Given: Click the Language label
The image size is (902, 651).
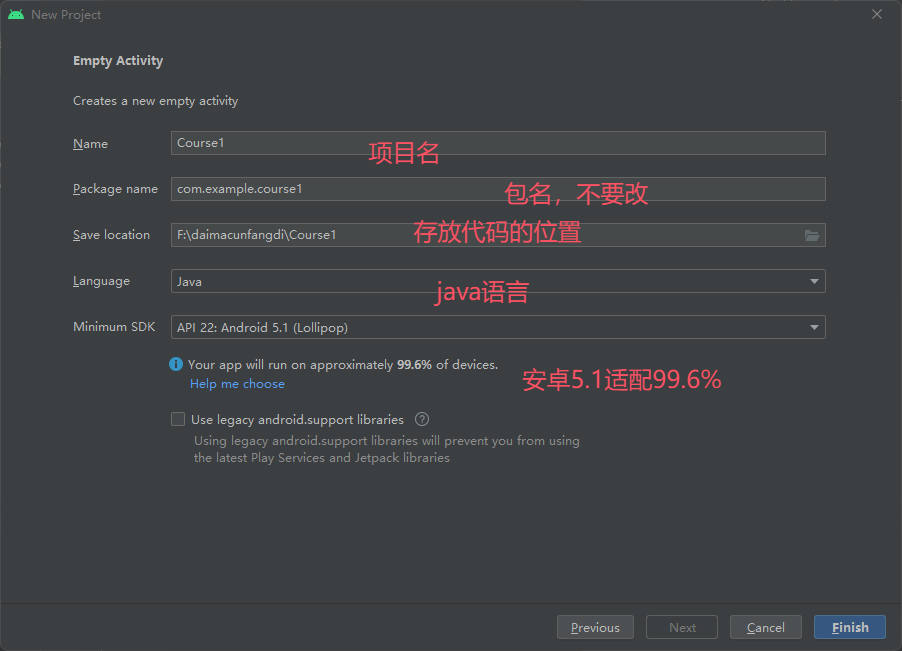Looking at the screenshot, I should click(101, 281).
